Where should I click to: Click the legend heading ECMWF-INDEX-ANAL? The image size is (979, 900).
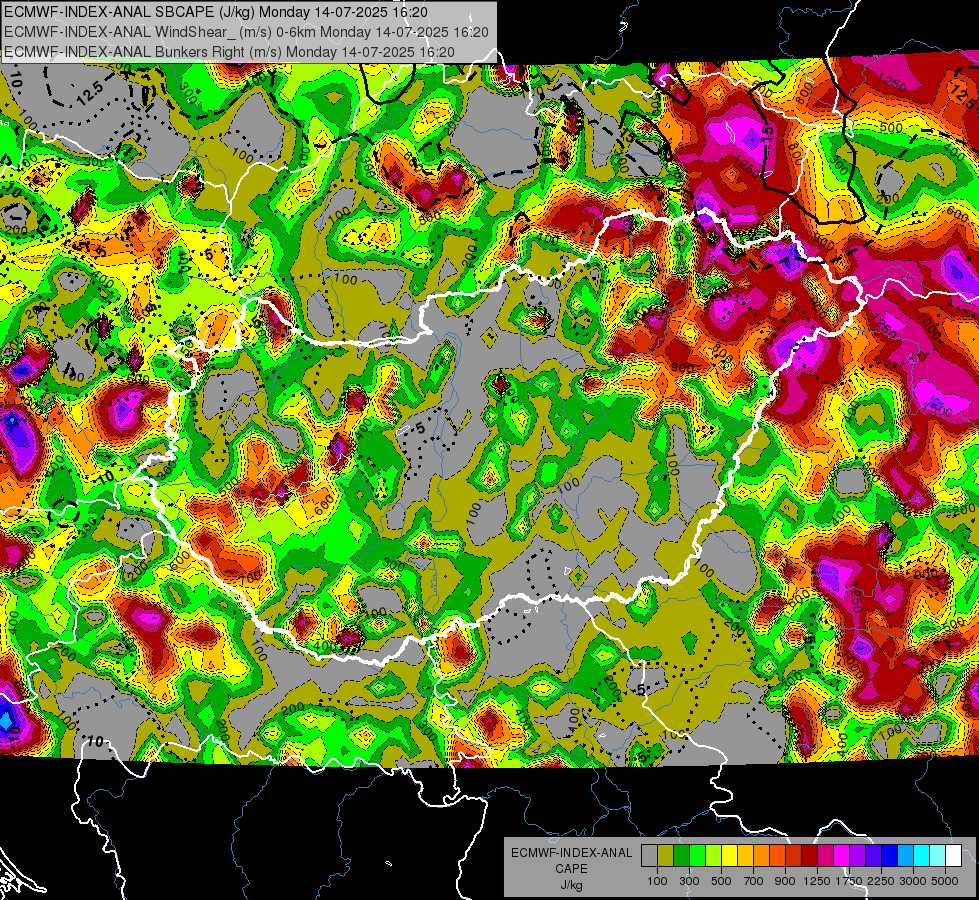[x=572, y=853]
